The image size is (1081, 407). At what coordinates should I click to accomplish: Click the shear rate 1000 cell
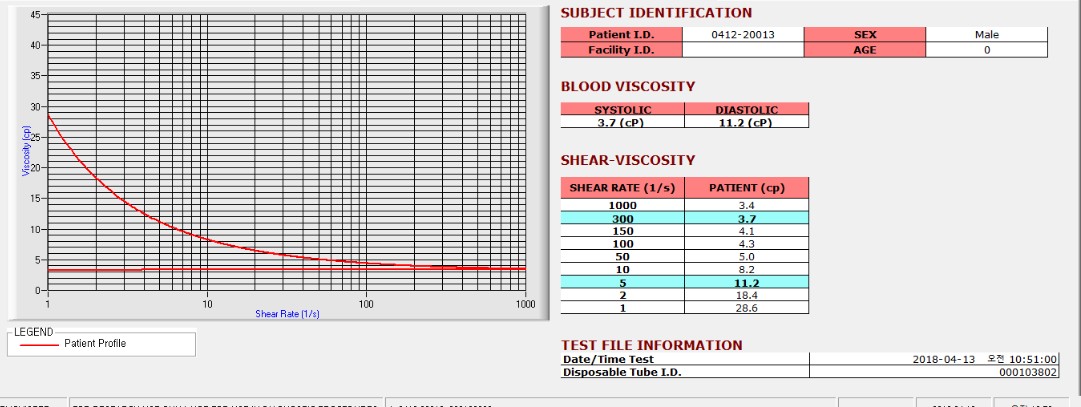[623, 205]
